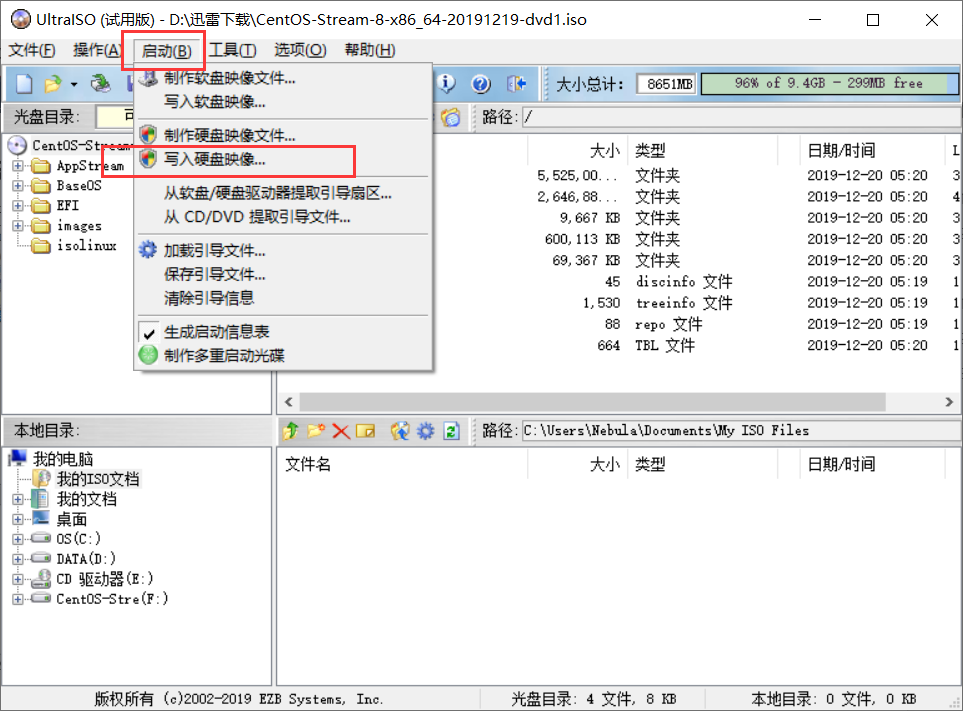Click the blue question mark help icon

coord(481,84)
